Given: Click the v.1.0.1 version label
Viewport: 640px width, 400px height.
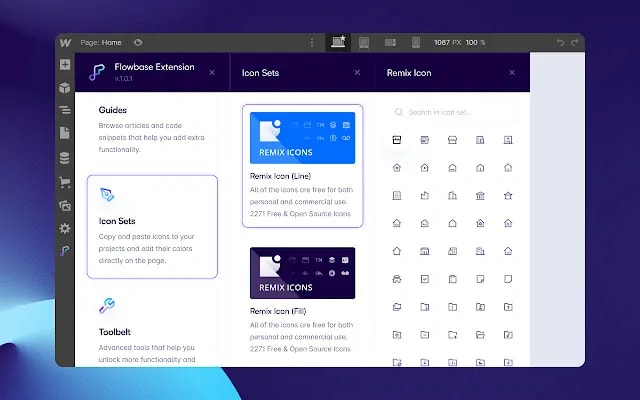Looking at the screenshot, I should pos(123,78).
